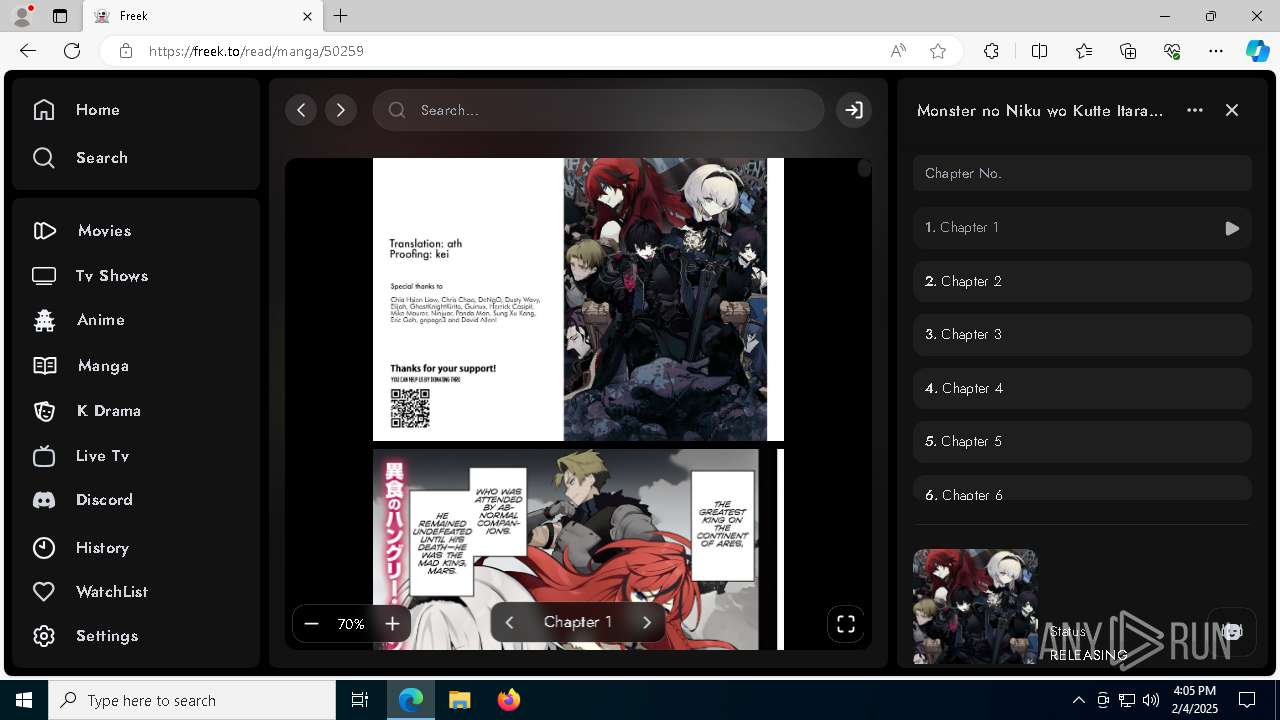Open browser extensions icon
This screenshot has width=1280, height=720.
tap(991, 51)
